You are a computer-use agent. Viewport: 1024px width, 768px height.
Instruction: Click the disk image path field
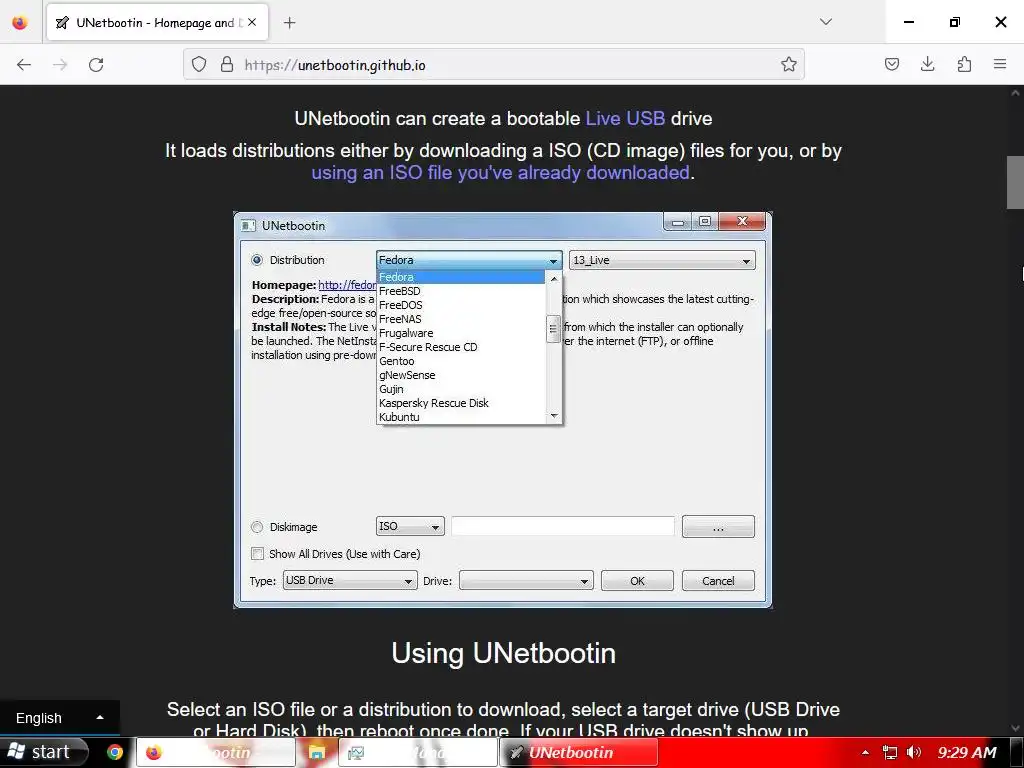tap(563, 526)
